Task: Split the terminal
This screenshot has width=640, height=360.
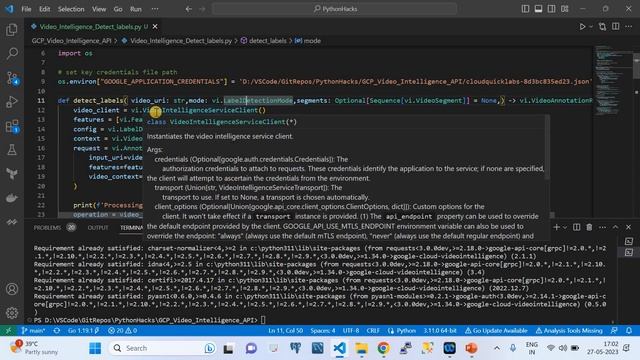Action: click(x=576, y=227)
